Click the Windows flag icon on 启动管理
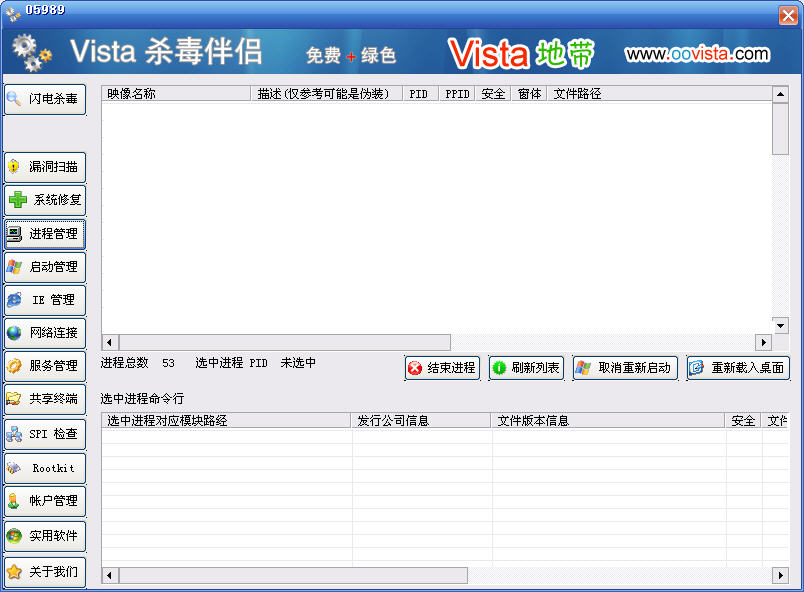This screenshot has width=804, height=592. click(14, 267)
